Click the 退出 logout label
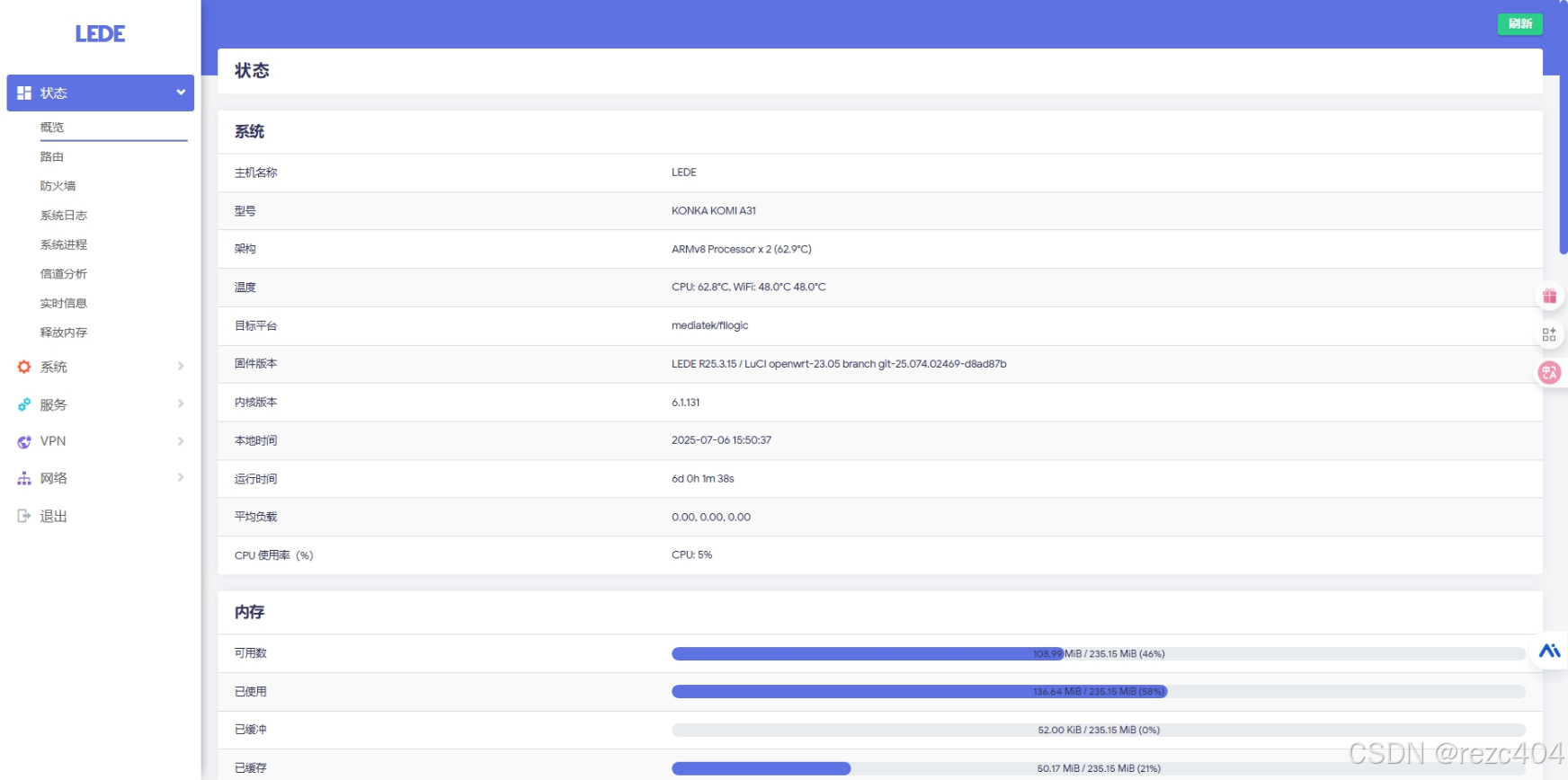This screenshot has width=1568, height=780. 54,516
